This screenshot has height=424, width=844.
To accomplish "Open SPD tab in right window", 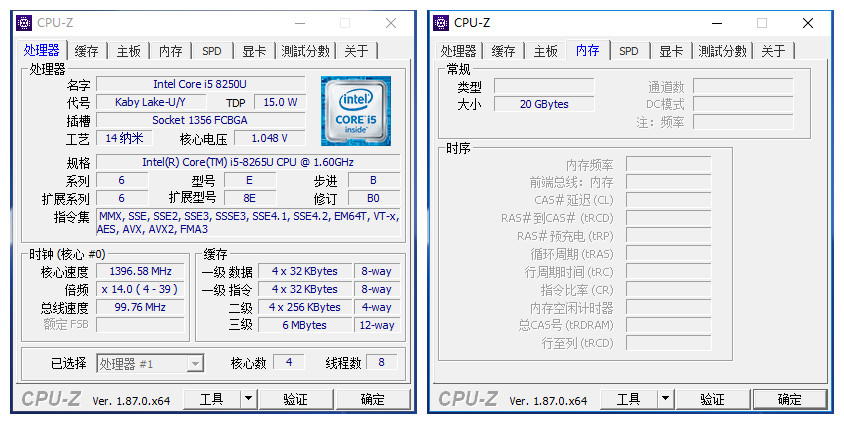I will pos(629,51).
